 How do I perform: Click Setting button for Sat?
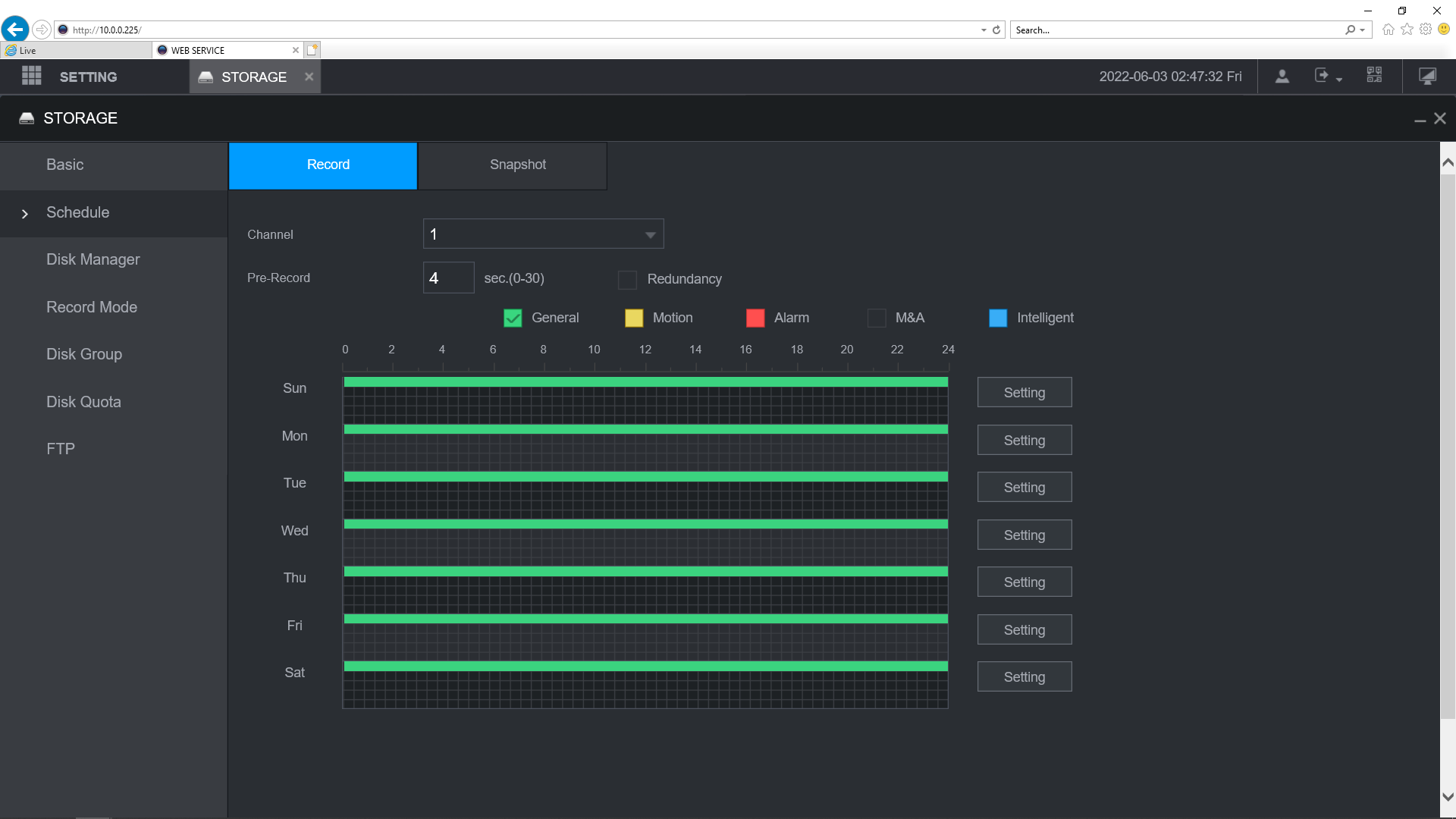click(1025, 676)
